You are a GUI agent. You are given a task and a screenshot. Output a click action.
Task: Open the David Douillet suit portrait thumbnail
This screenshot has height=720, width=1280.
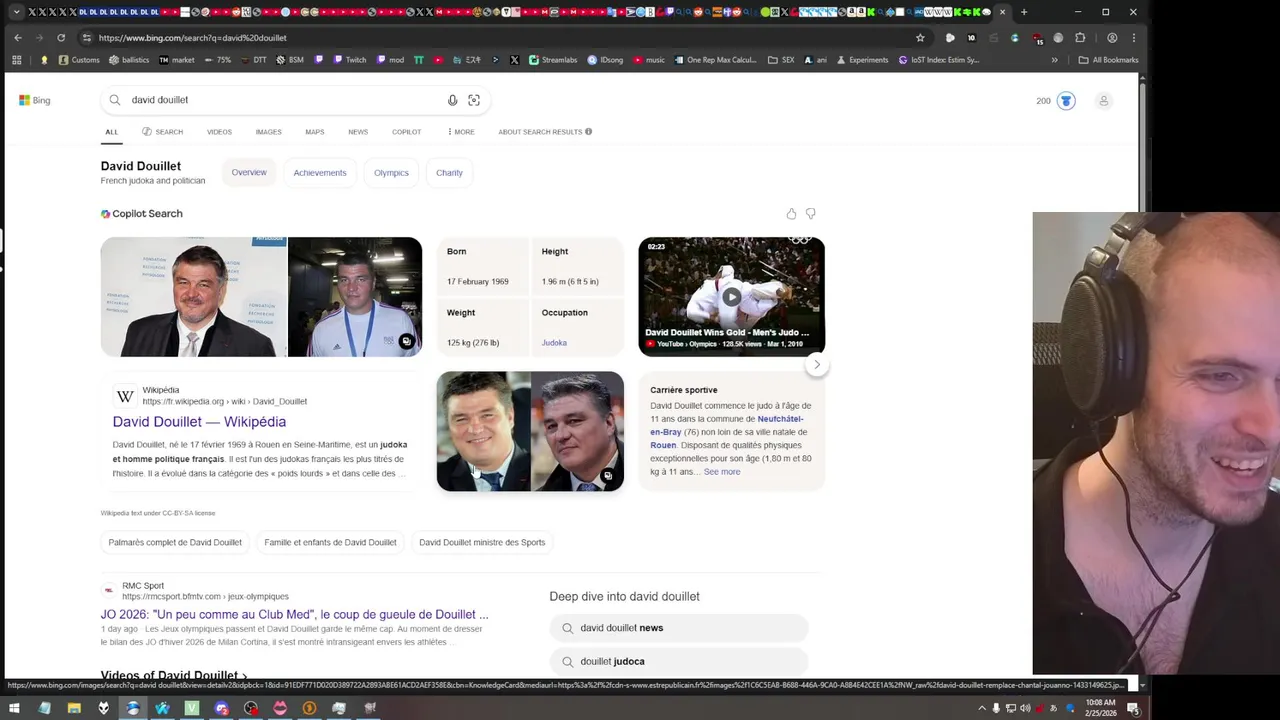[x=194, y=297]
